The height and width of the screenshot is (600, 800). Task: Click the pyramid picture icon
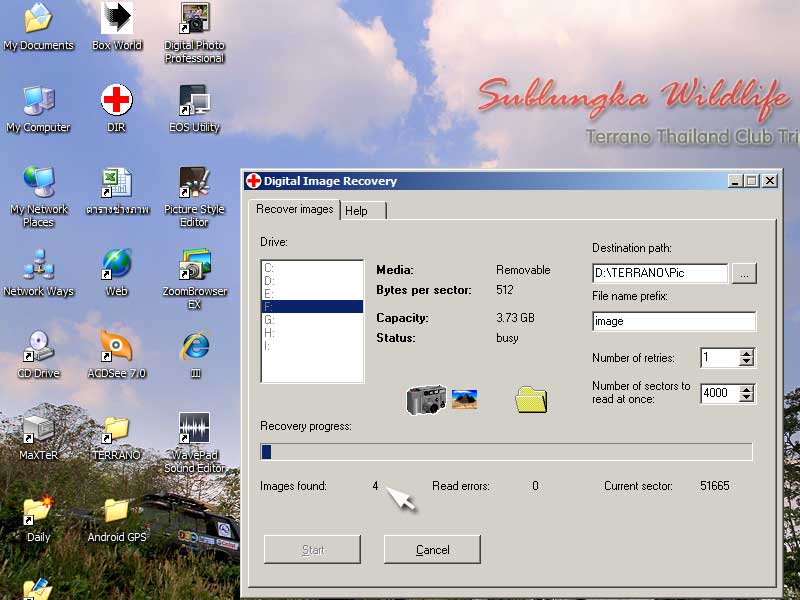[x=466, y=399]
